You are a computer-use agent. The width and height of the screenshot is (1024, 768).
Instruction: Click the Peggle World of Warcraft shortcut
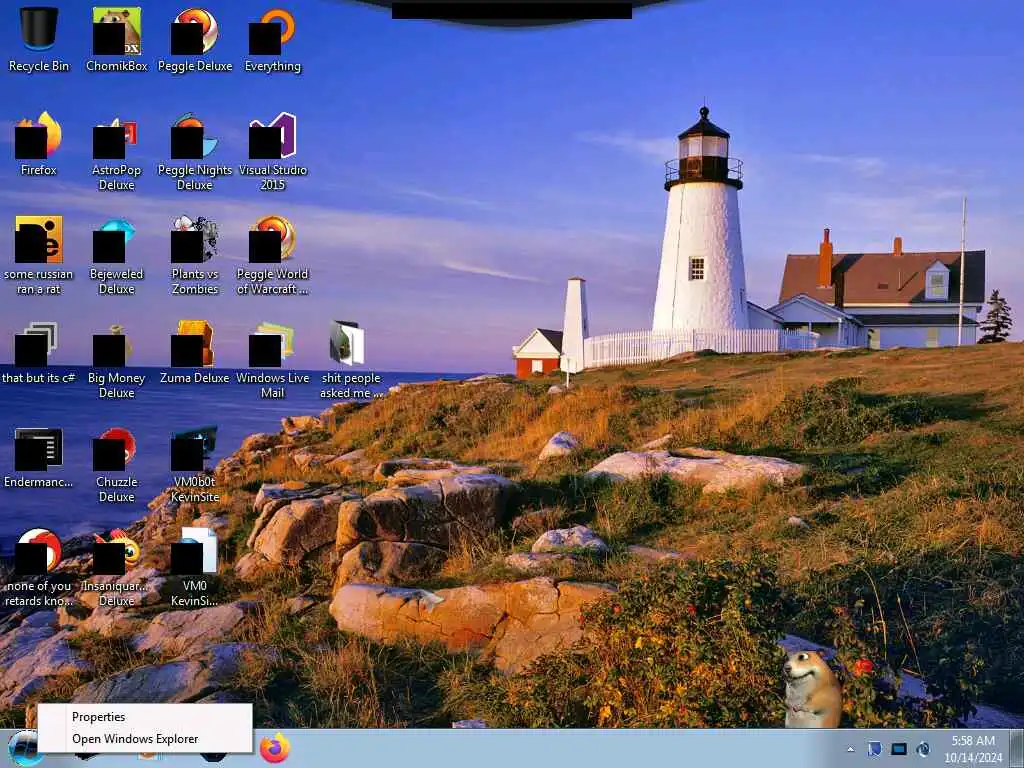pos(272,255)
